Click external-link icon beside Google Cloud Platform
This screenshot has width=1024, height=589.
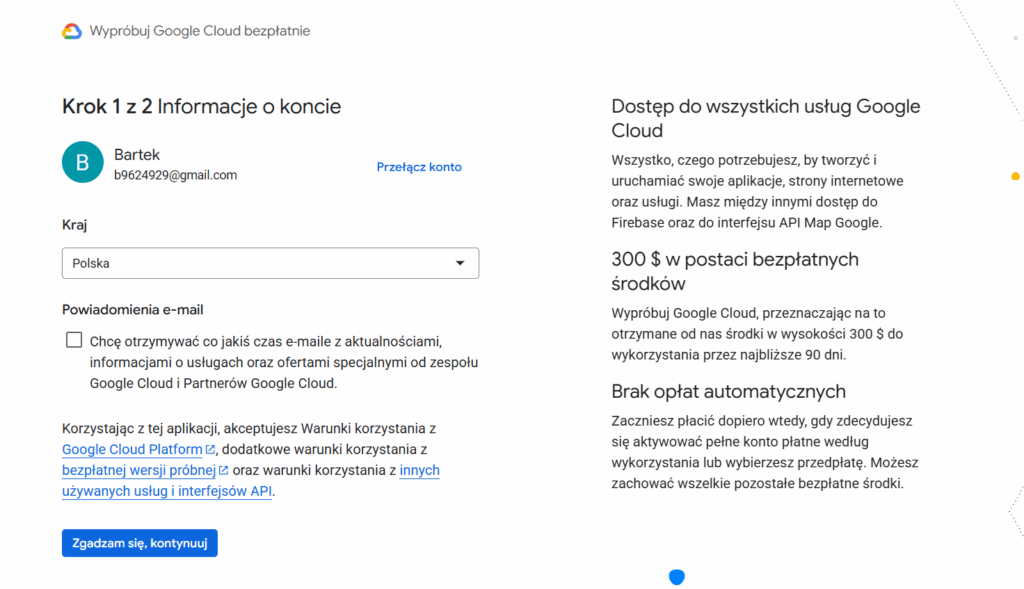[211, 450]
